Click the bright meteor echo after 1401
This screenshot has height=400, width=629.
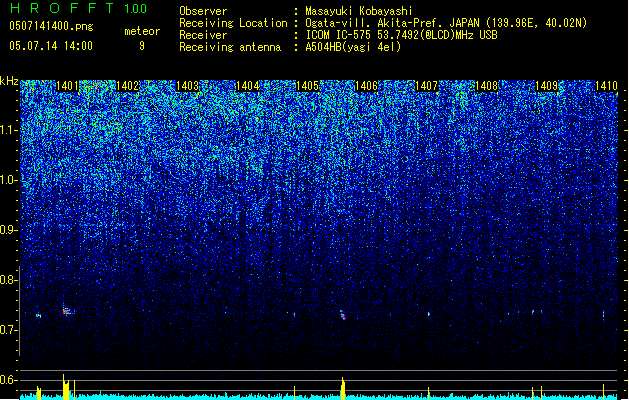coord(68,311)
